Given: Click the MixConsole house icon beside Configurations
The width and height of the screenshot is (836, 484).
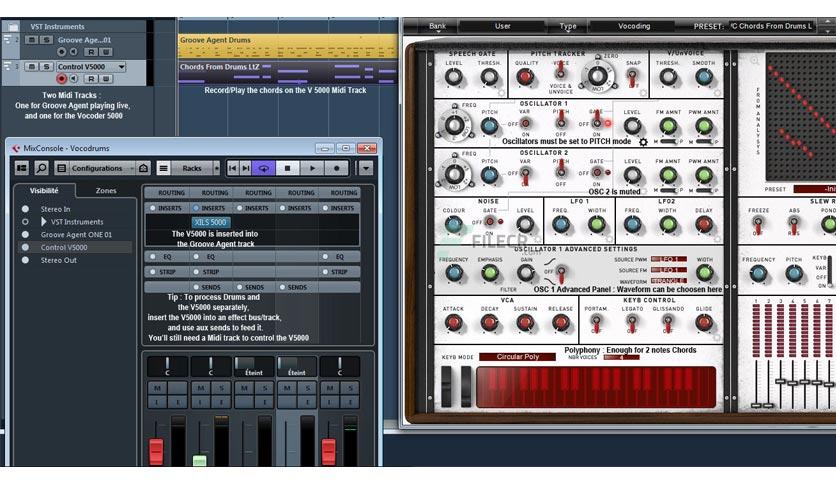Looking at the screenshot, I should (143, 168).
